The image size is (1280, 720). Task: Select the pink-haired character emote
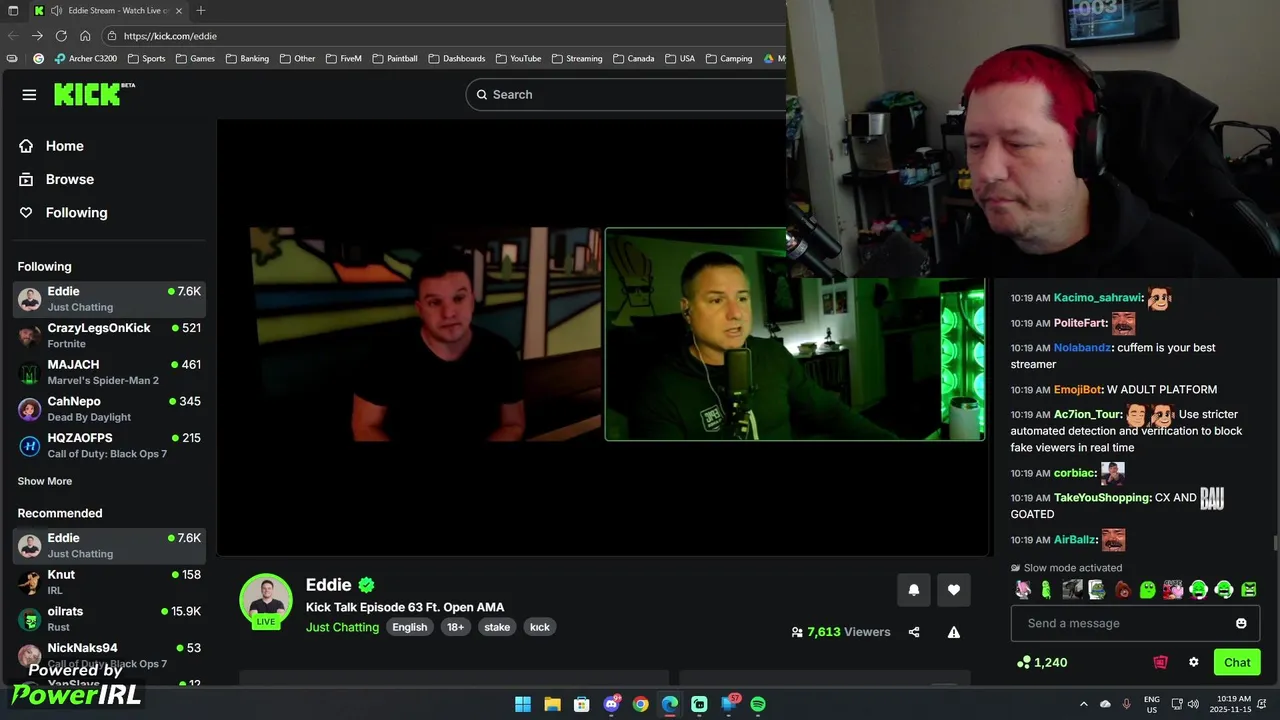tap(1023, 590)
